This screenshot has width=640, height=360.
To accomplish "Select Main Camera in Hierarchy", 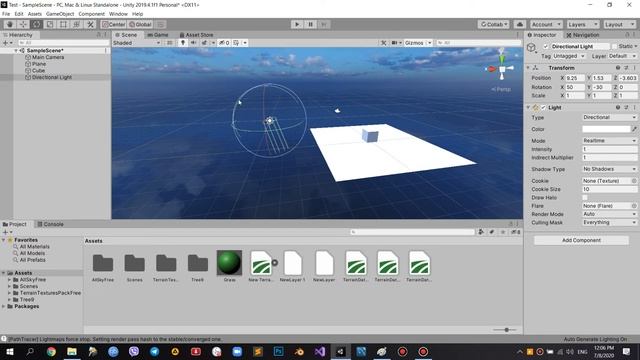I will click(x=48, y=57).
